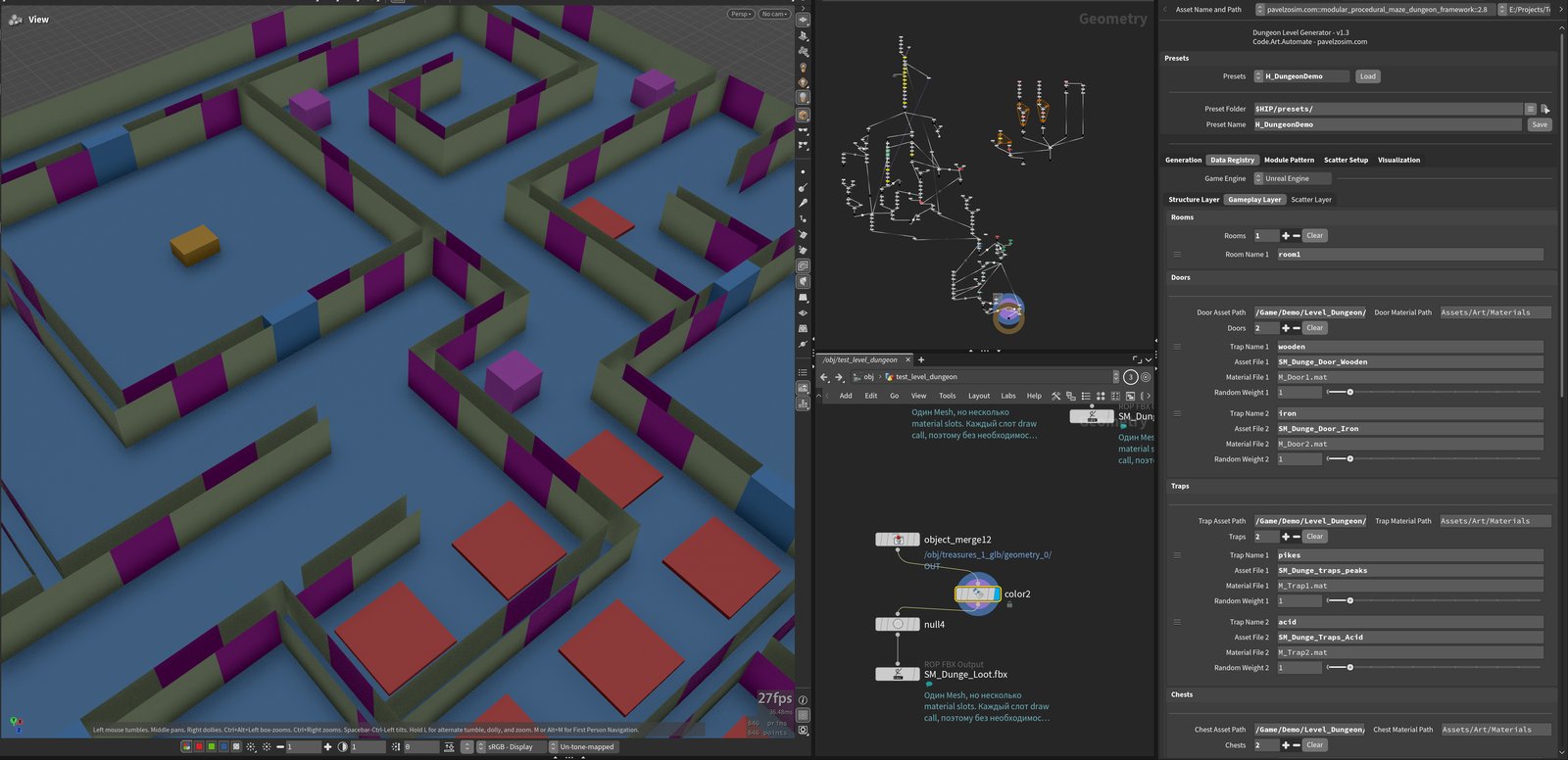Add a door with the plus icon
The width and height of the screenshot is (1568, 760).
tap(1286, 328)
